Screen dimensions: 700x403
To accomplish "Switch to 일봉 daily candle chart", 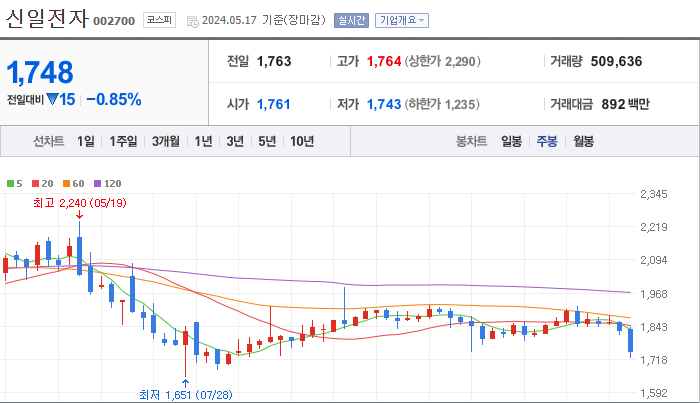I will 512,141.
